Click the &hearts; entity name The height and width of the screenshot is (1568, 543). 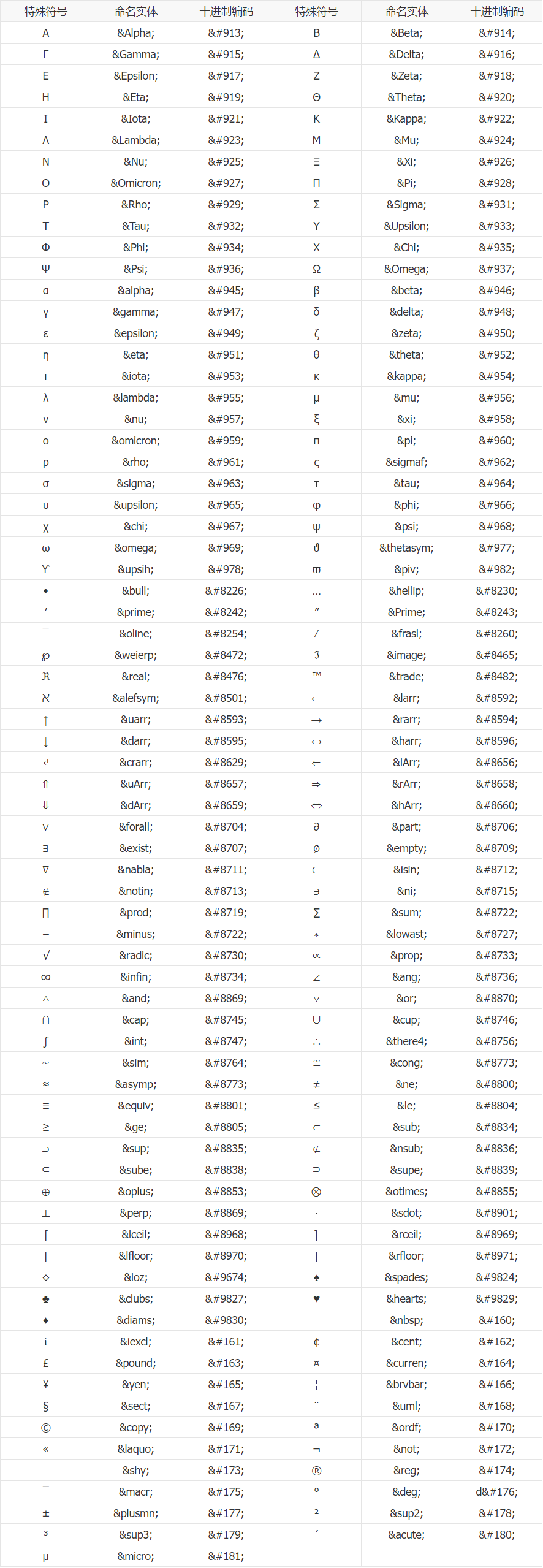(x=406, y=1299)
